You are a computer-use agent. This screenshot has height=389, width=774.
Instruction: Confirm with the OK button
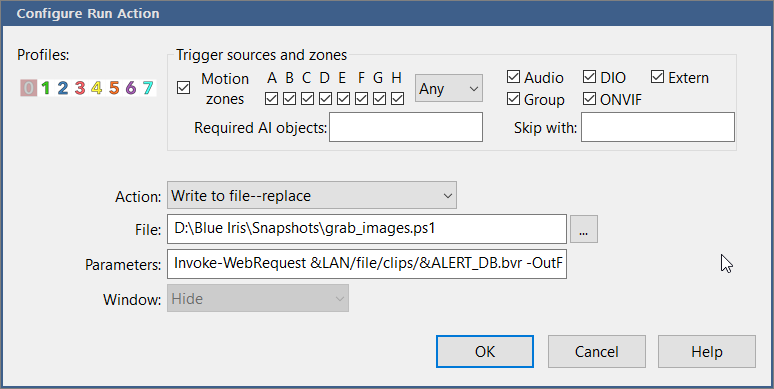(x=485, y=351)
